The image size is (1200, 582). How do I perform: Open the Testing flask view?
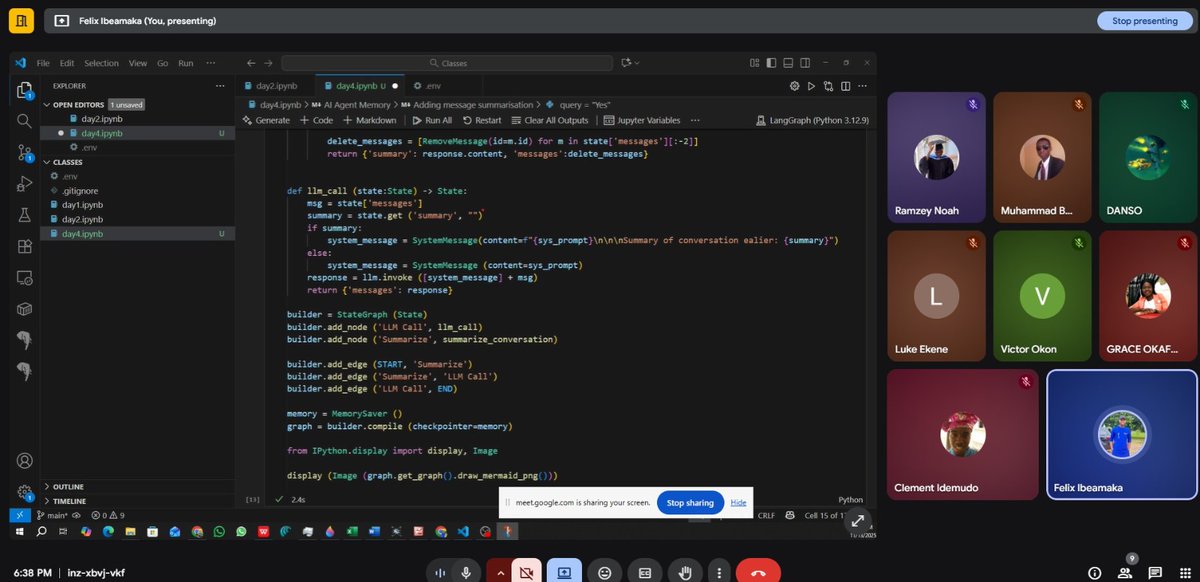[x=24, y=215]
